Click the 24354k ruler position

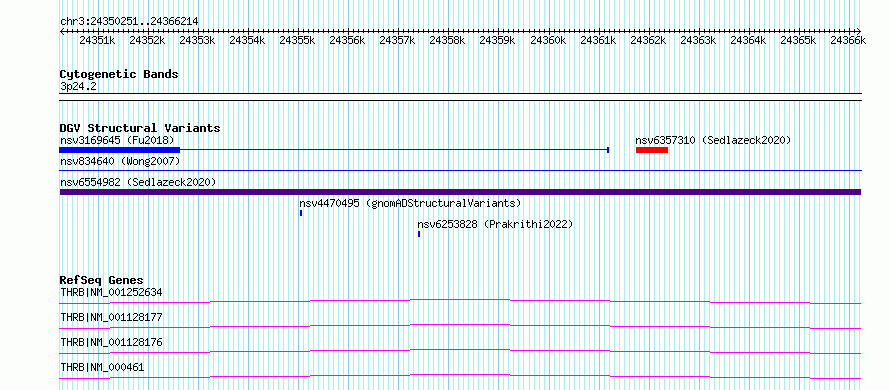coord(247,40)
